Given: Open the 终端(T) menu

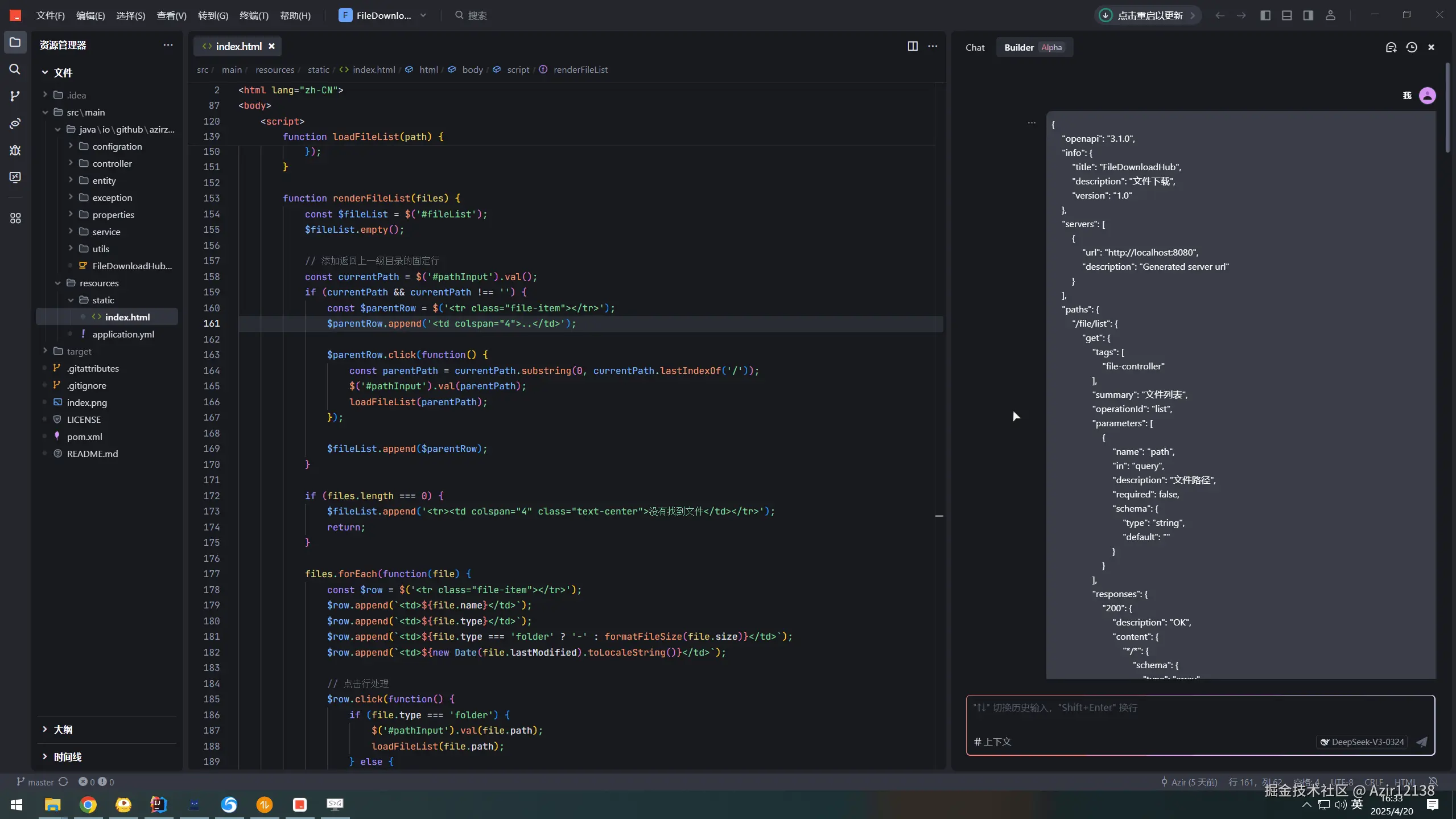Looking at the screenshot, I should pos(254,15).
